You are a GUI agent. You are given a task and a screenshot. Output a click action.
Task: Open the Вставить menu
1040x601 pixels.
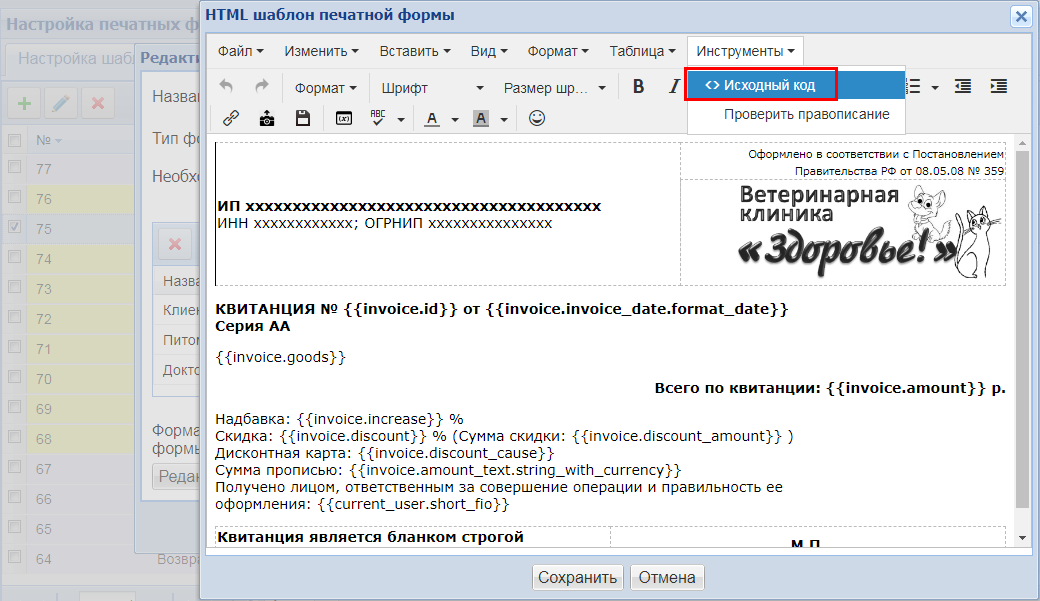(x=414, y=51)
